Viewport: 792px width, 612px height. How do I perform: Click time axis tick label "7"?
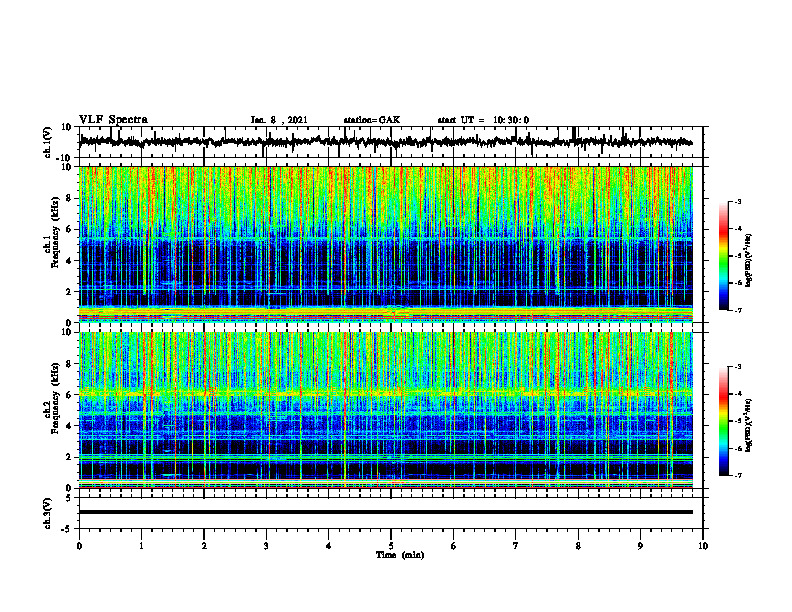tap(516, 546)
